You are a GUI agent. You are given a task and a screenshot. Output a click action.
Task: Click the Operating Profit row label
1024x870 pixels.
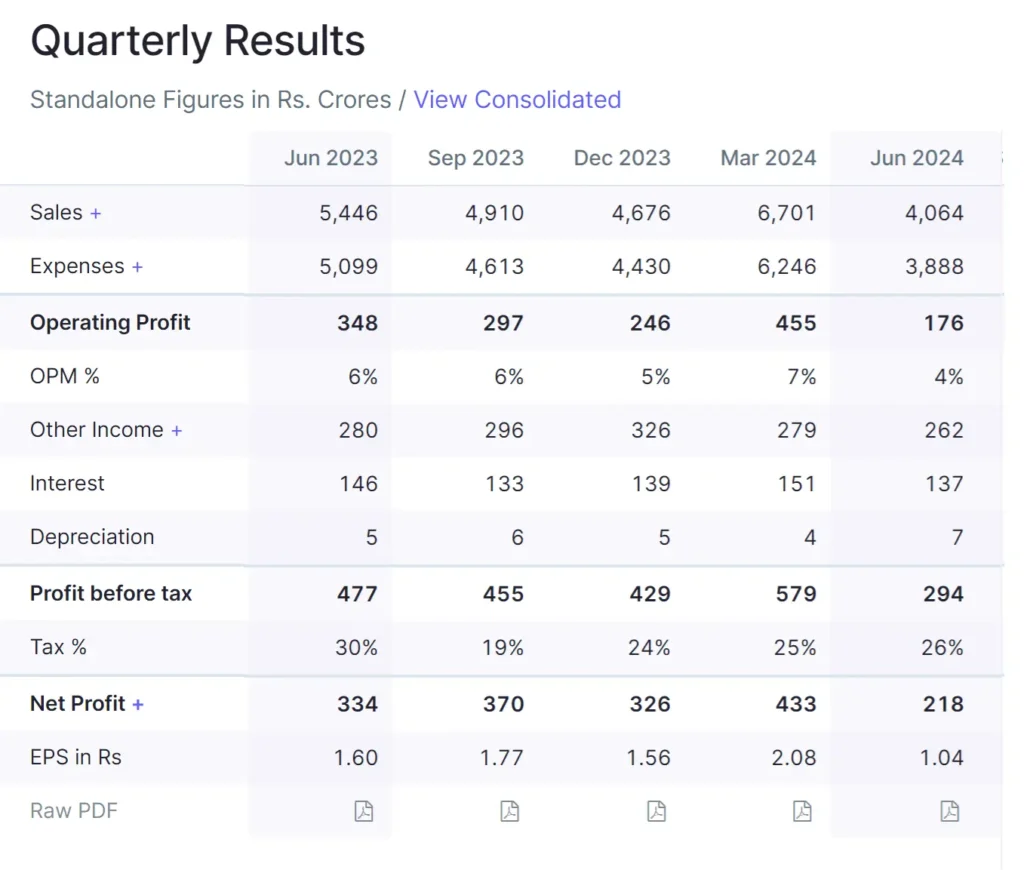click(110, 323)
